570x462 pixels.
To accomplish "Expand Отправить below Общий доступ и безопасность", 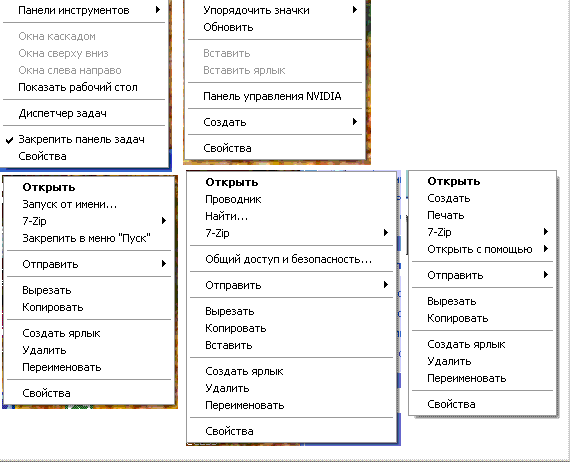I will point(292,285).
